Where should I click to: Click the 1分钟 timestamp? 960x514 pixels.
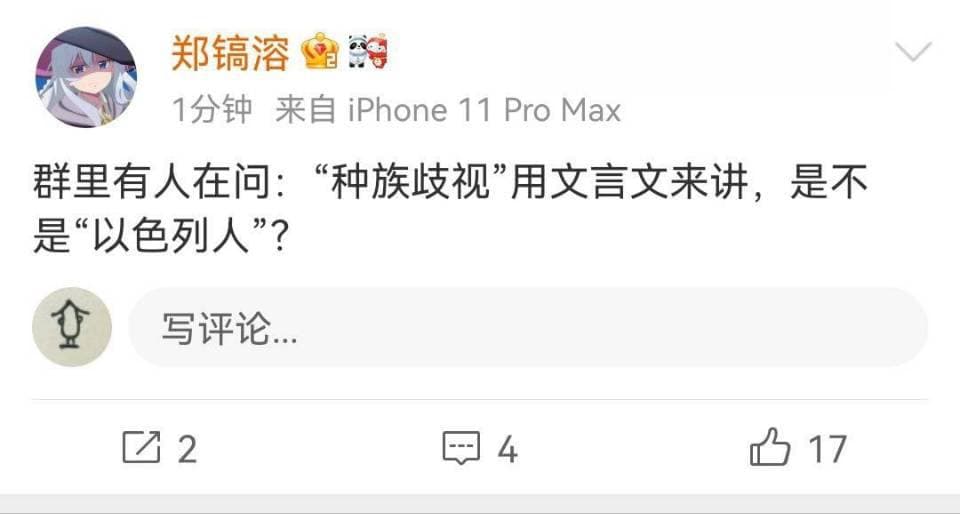212,111
